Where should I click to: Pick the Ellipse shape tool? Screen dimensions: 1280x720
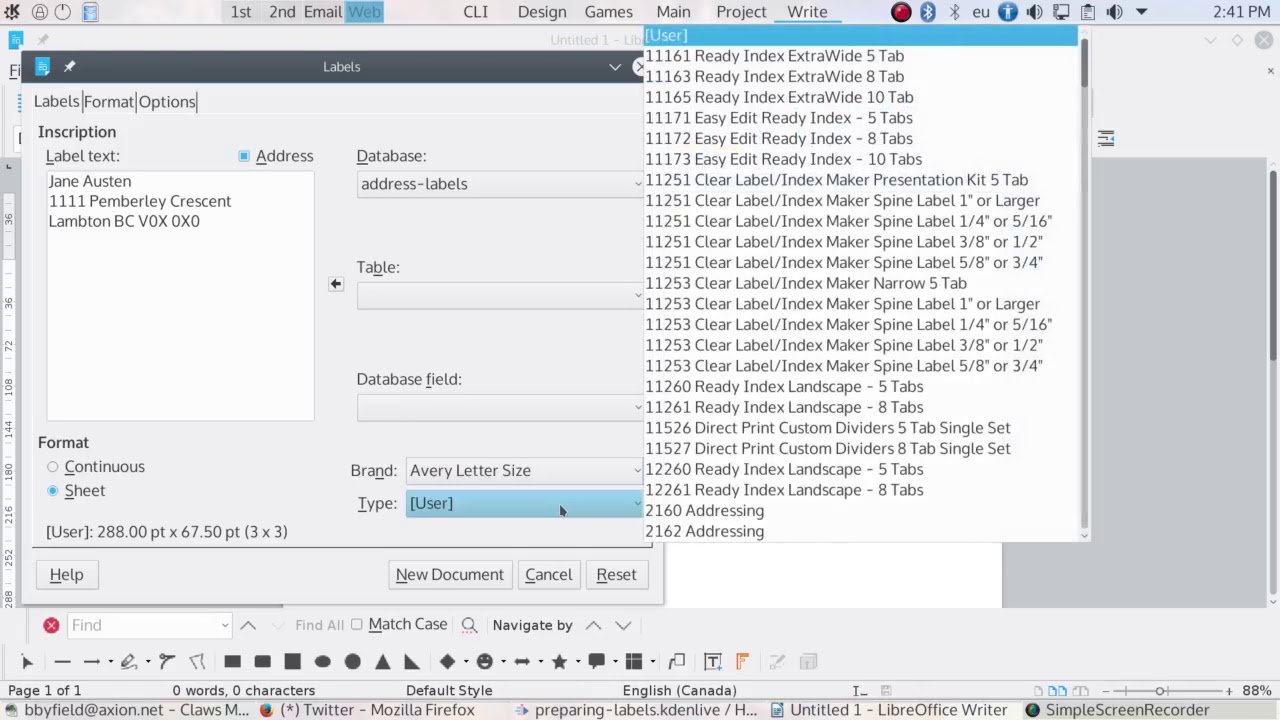(322, 662)
